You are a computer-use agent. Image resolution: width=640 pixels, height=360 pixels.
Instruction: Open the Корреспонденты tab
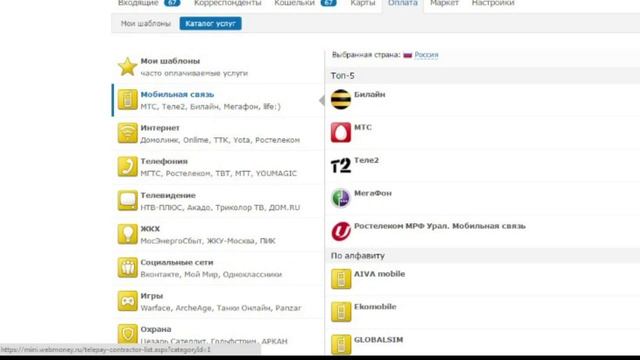pyautogui.click(x=227, y=3)
